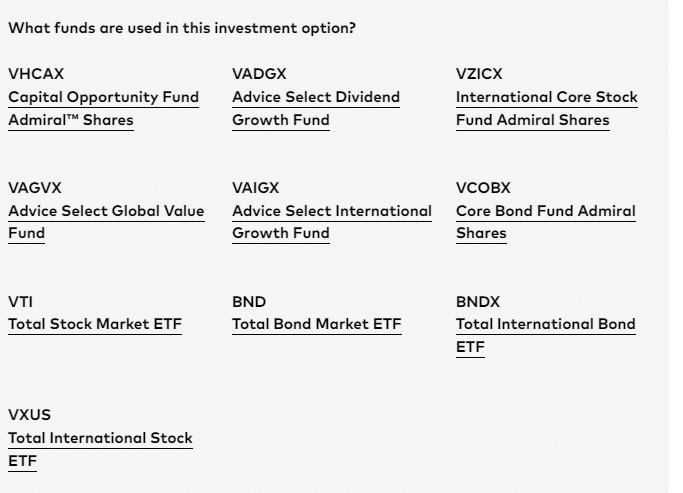Viewport: 683px width, 493px height.
Task: View Total International Stock ETF details
Action: pos(100,449)
